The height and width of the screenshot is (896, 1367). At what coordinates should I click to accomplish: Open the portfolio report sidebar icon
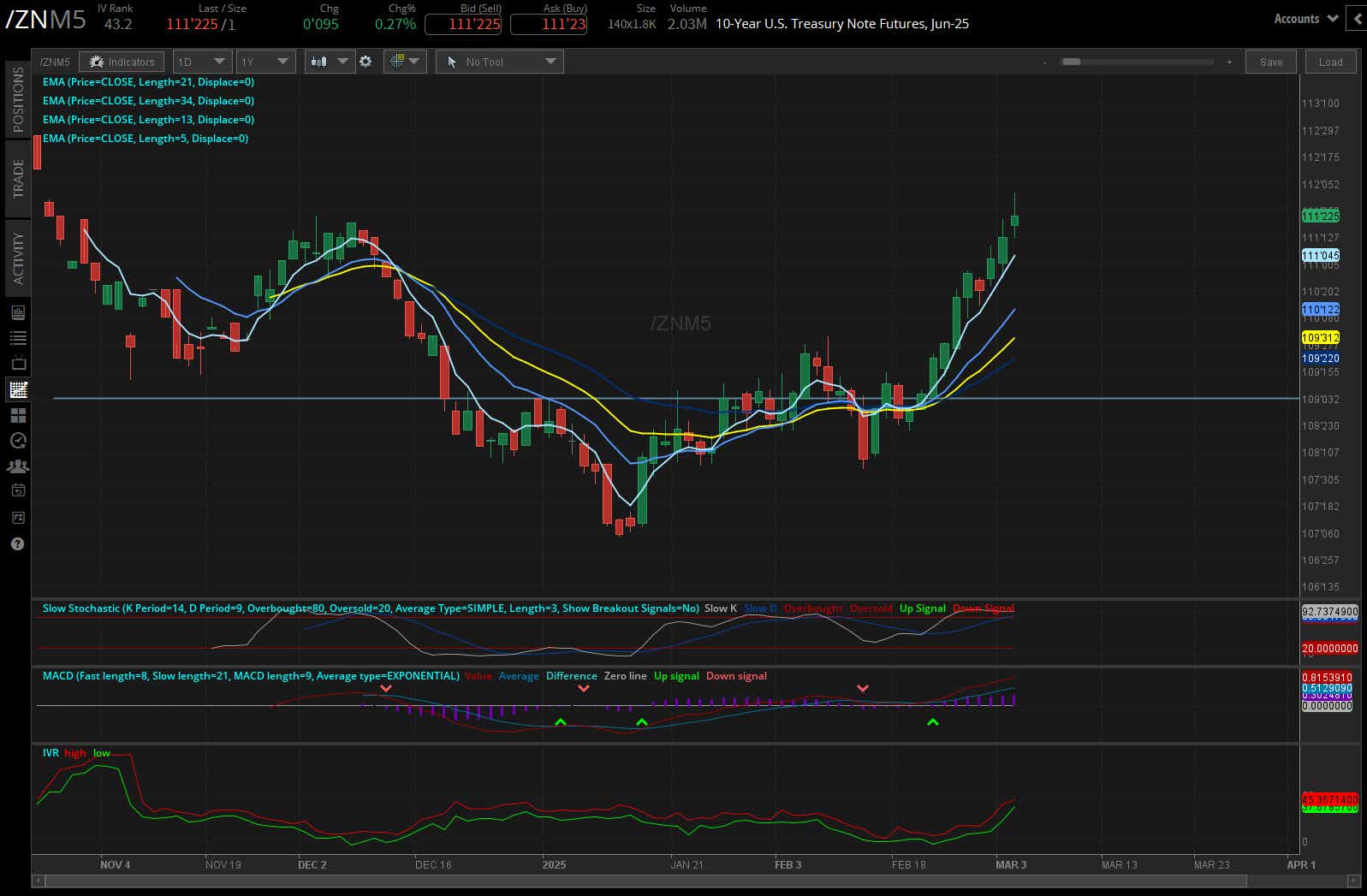pos(18,312)
